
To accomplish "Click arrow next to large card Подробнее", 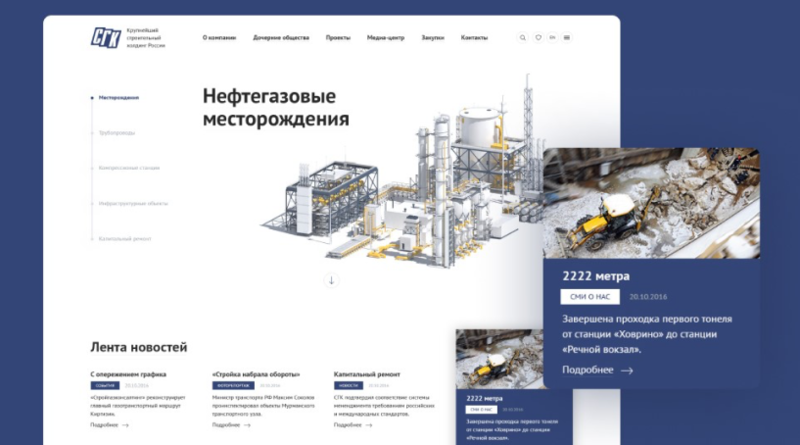I will [627, 370].
